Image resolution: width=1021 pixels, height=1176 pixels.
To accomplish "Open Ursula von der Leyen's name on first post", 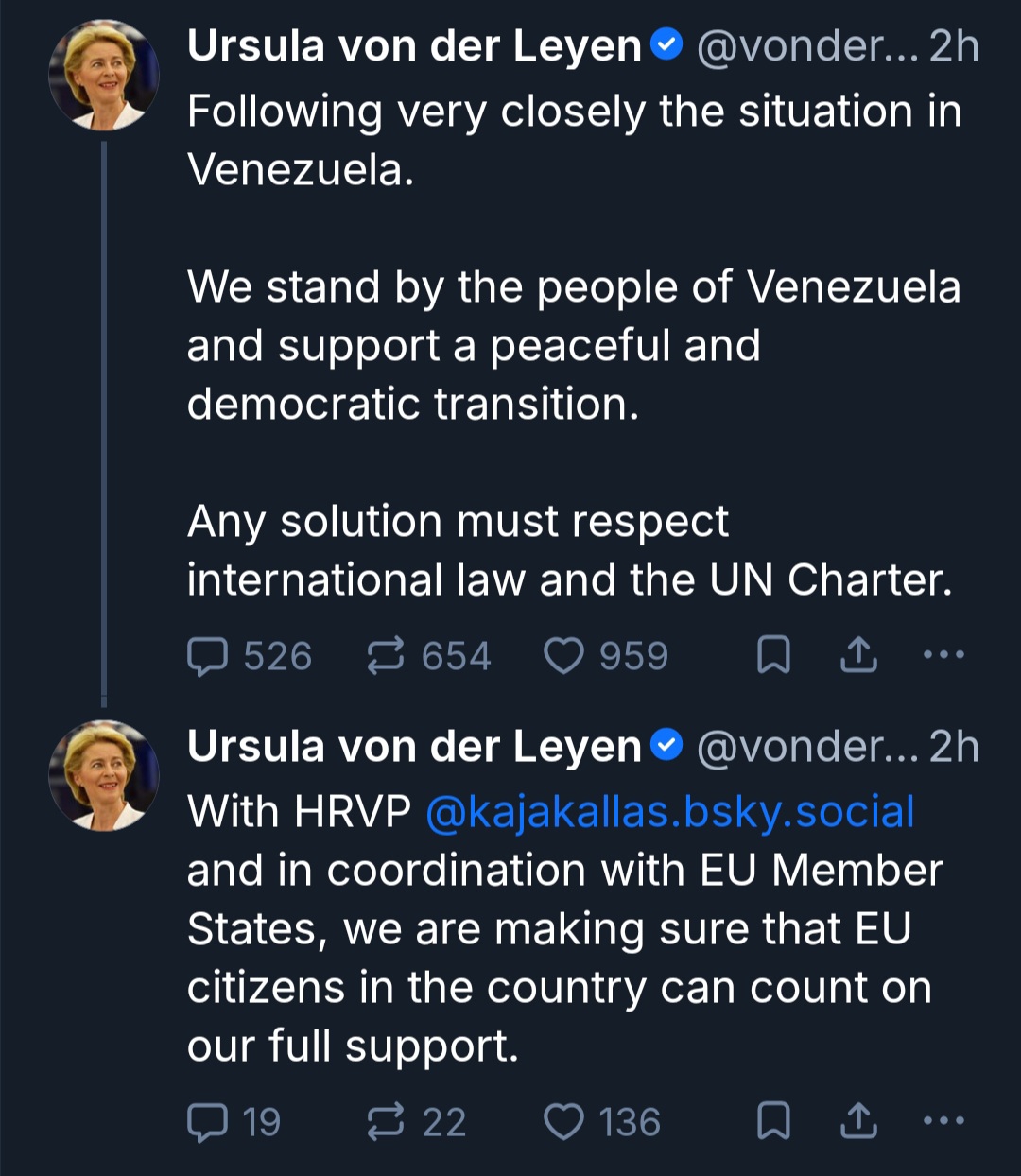I will click(x=414, y=46).
